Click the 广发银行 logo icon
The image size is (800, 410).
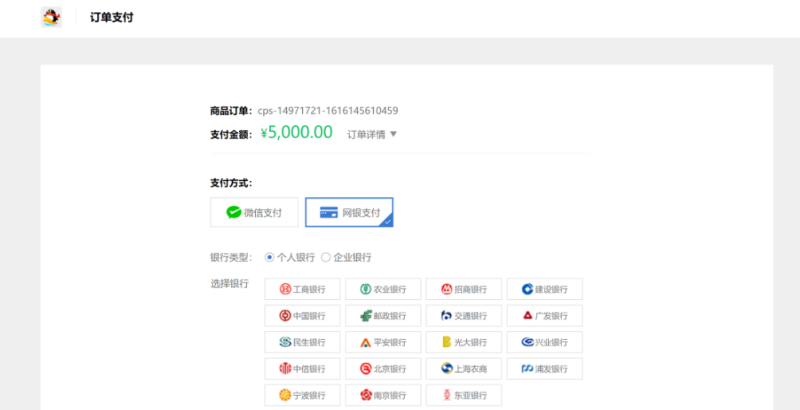pyautogui.click(x=528, y=316)
